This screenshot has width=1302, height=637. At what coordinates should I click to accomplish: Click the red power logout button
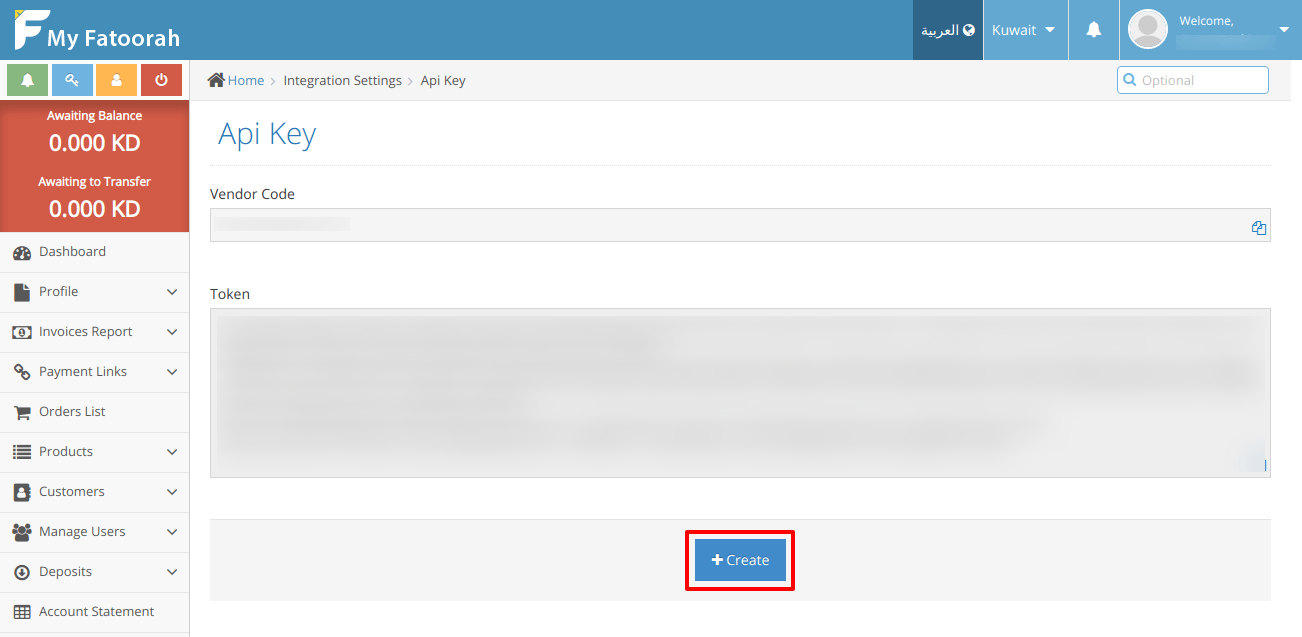pos(161,80)
